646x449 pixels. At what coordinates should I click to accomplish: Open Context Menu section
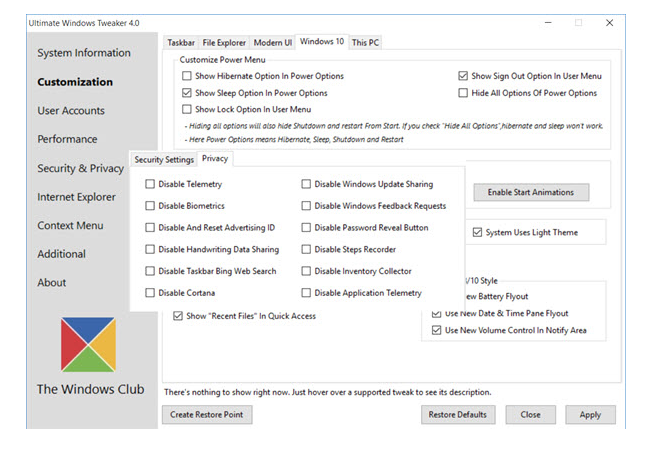coord(70,225)
